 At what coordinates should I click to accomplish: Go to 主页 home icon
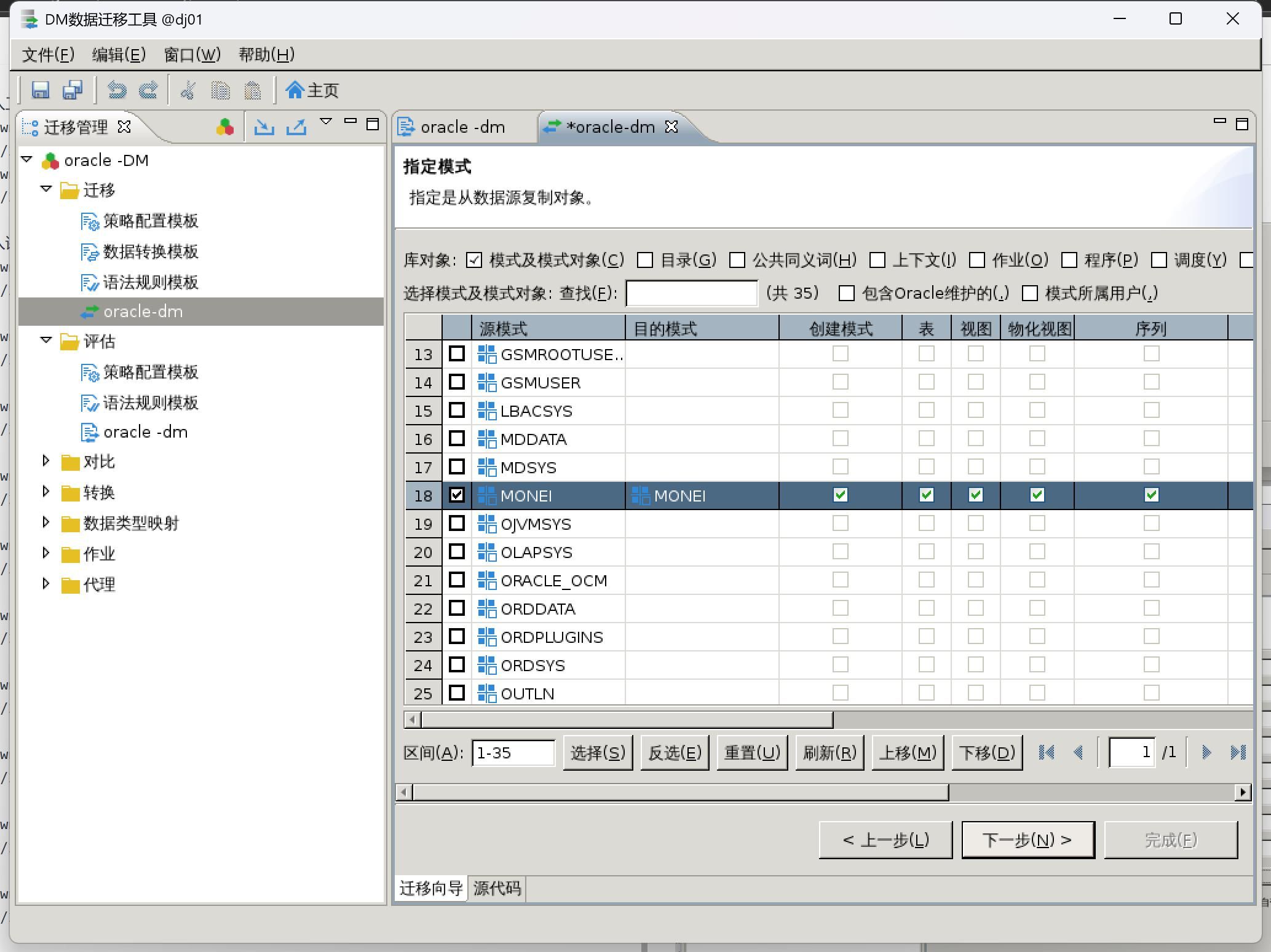pyautogui.click(x=312, y=90)
